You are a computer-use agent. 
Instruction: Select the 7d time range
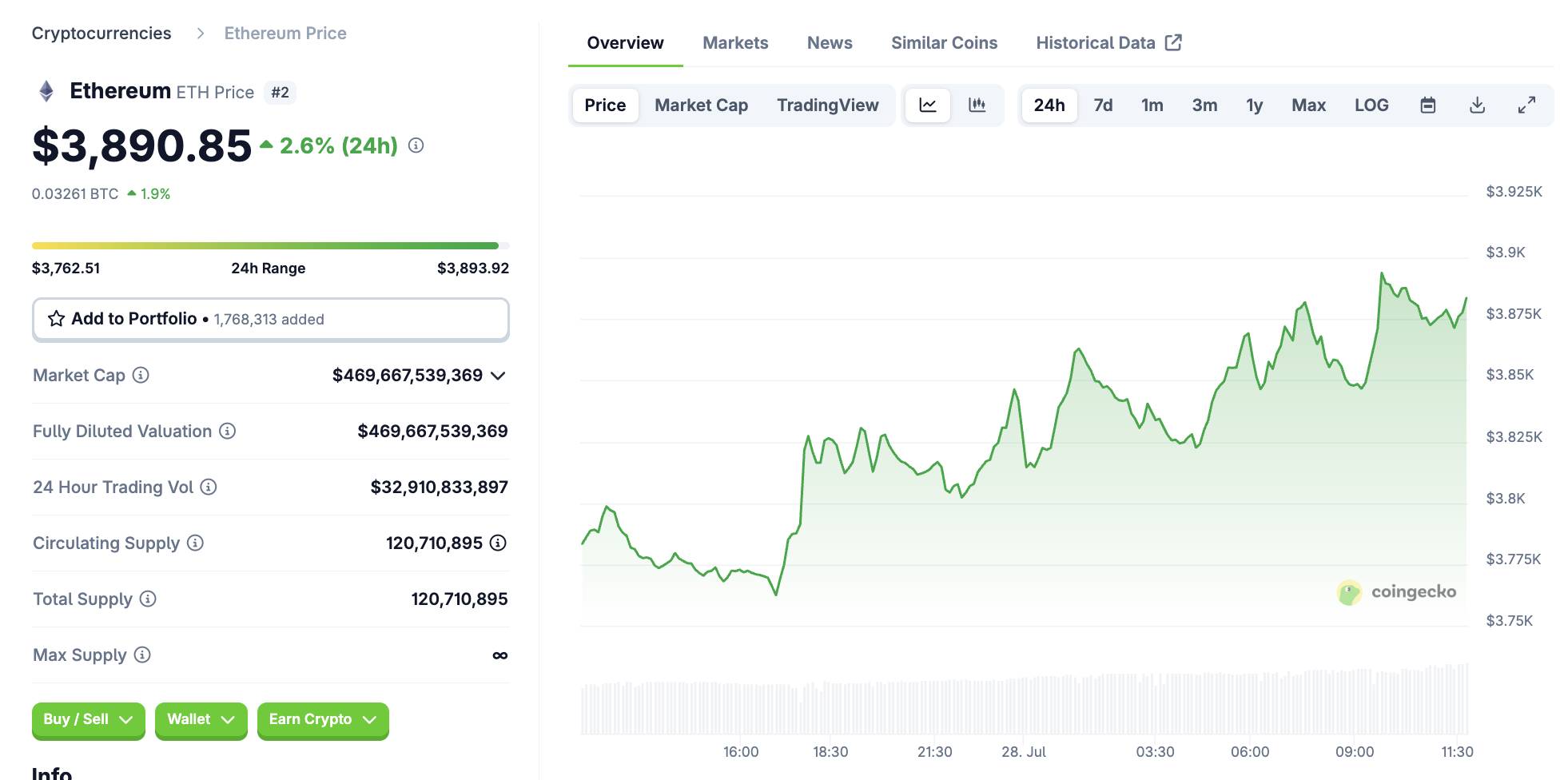click(1103, 105)
